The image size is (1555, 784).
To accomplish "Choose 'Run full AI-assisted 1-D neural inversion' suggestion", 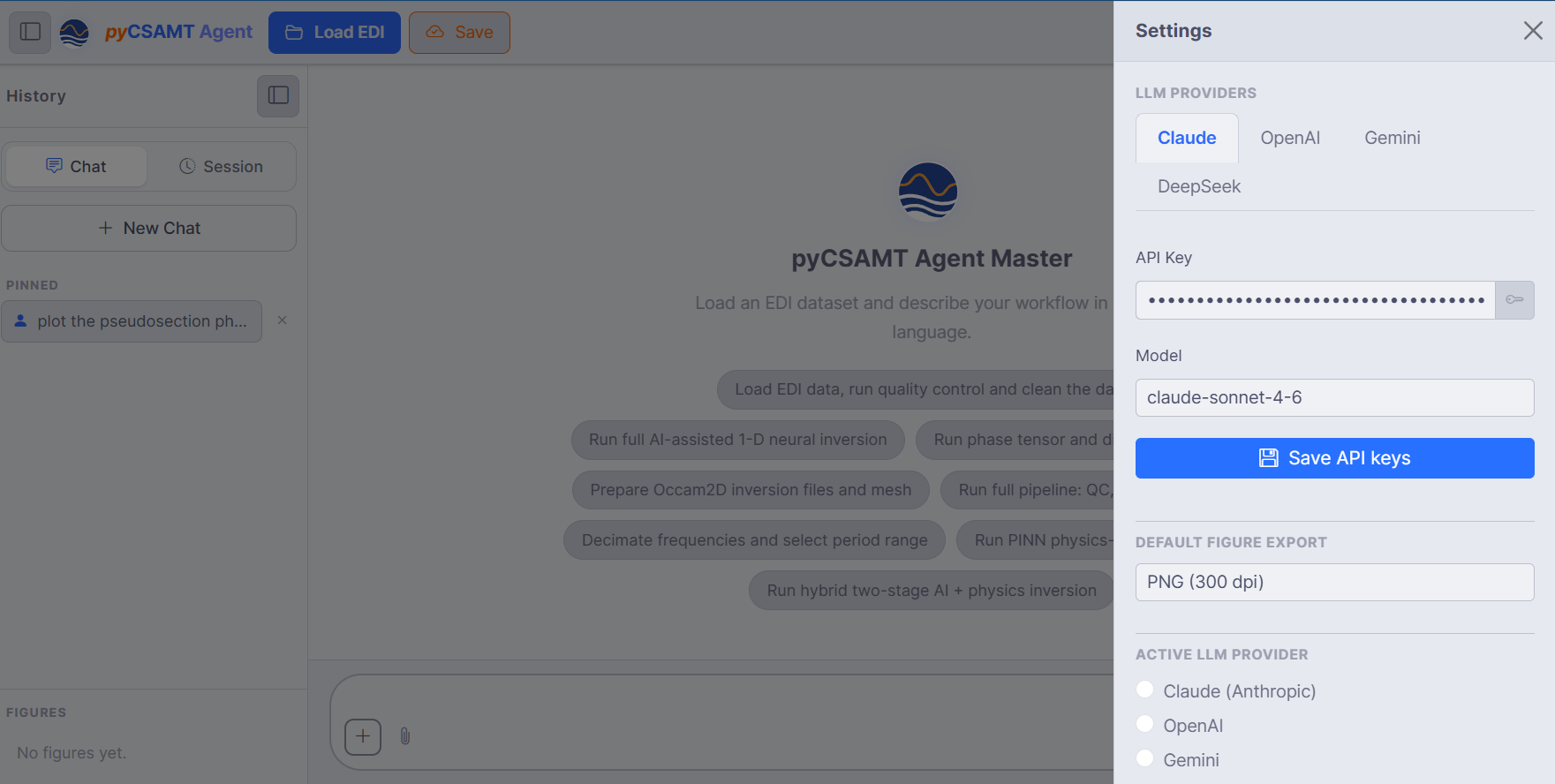I will (x=738, y=440).
